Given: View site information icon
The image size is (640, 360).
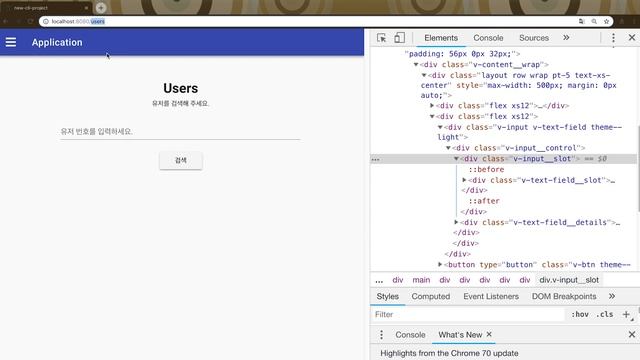Looking at the screenshot, I should tap(46, 21).
